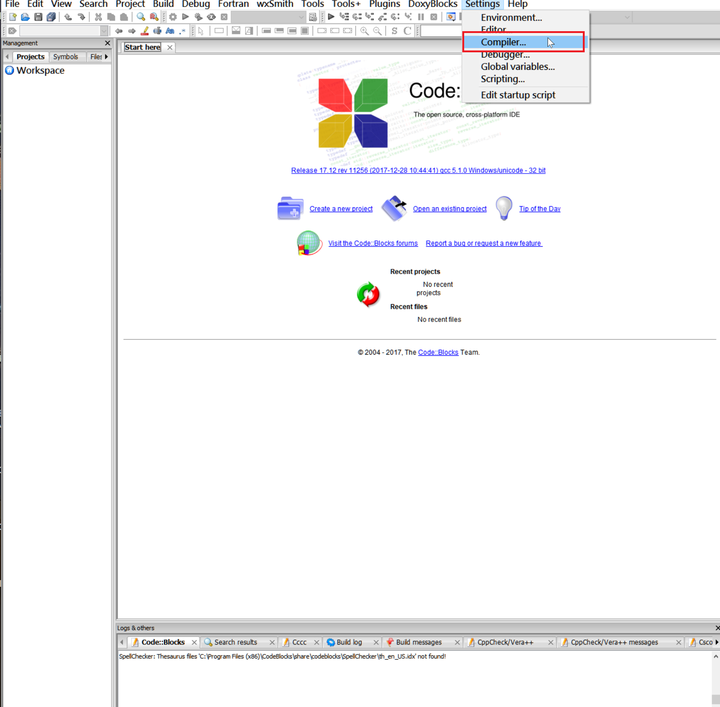Click the S source toggle icon
This screenshot has height=707, width=720.
pos(394,31)
